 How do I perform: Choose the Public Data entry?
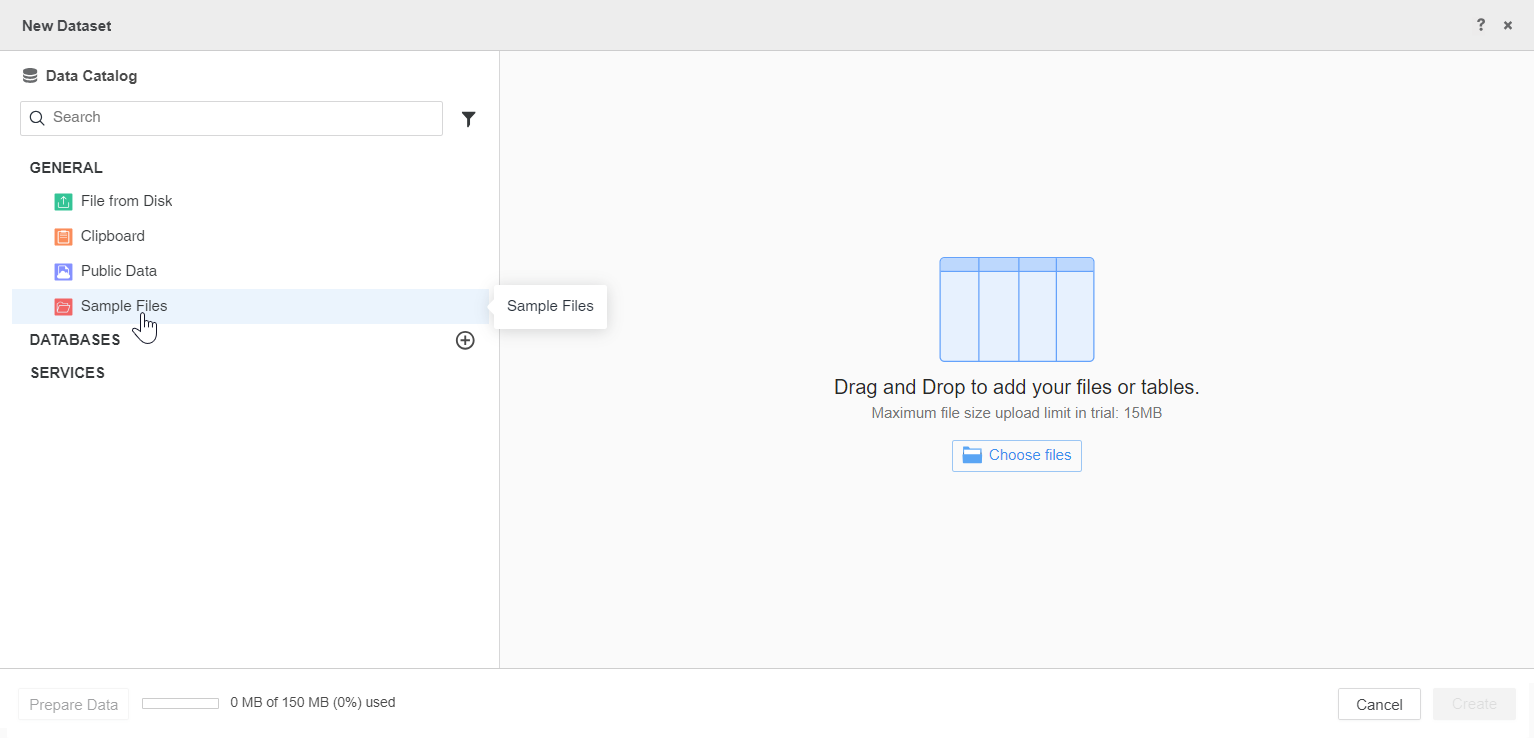119,271
